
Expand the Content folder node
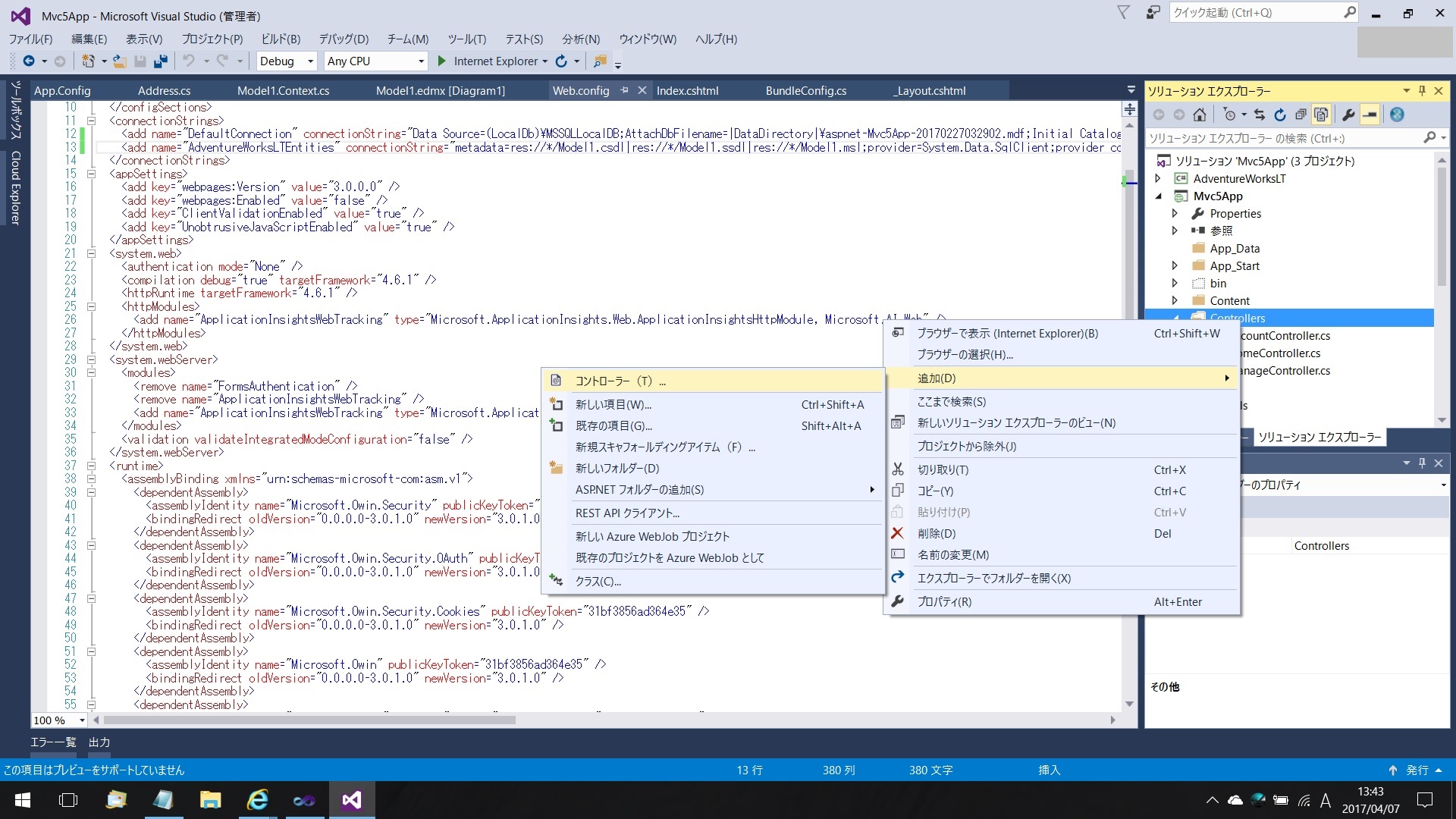1175,300
